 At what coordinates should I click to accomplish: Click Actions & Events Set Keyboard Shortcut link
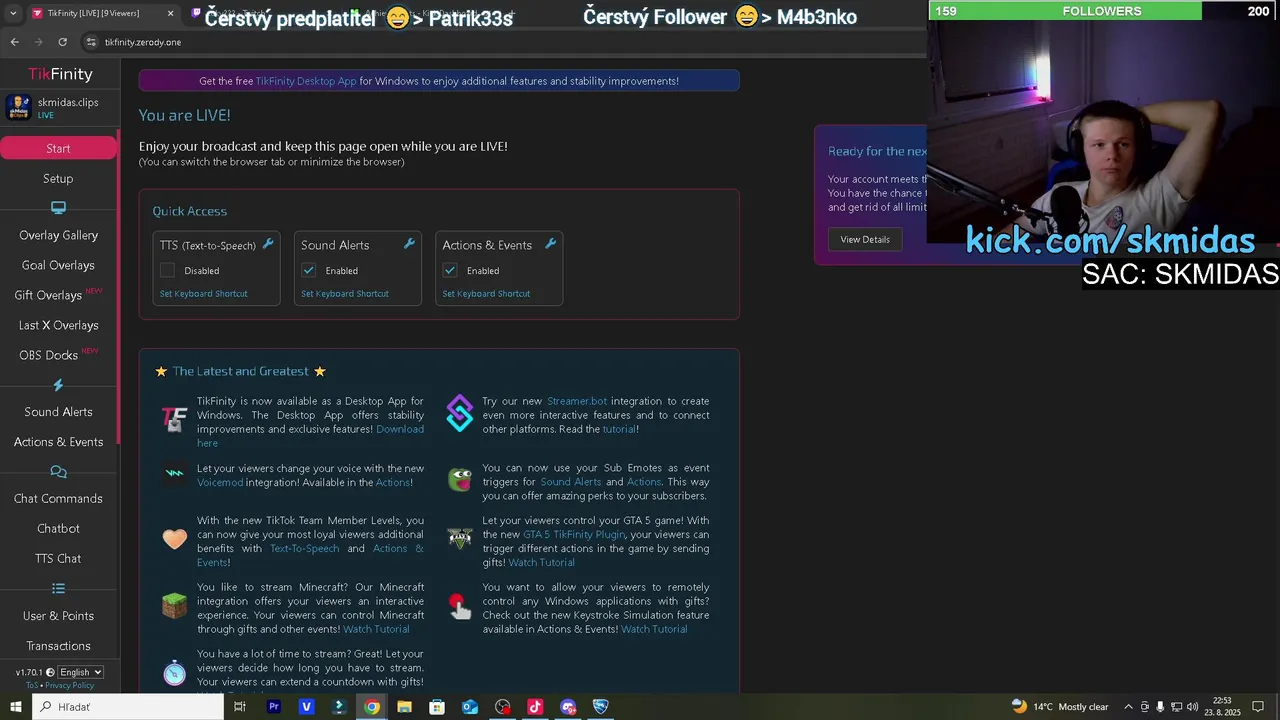[486, 294]
